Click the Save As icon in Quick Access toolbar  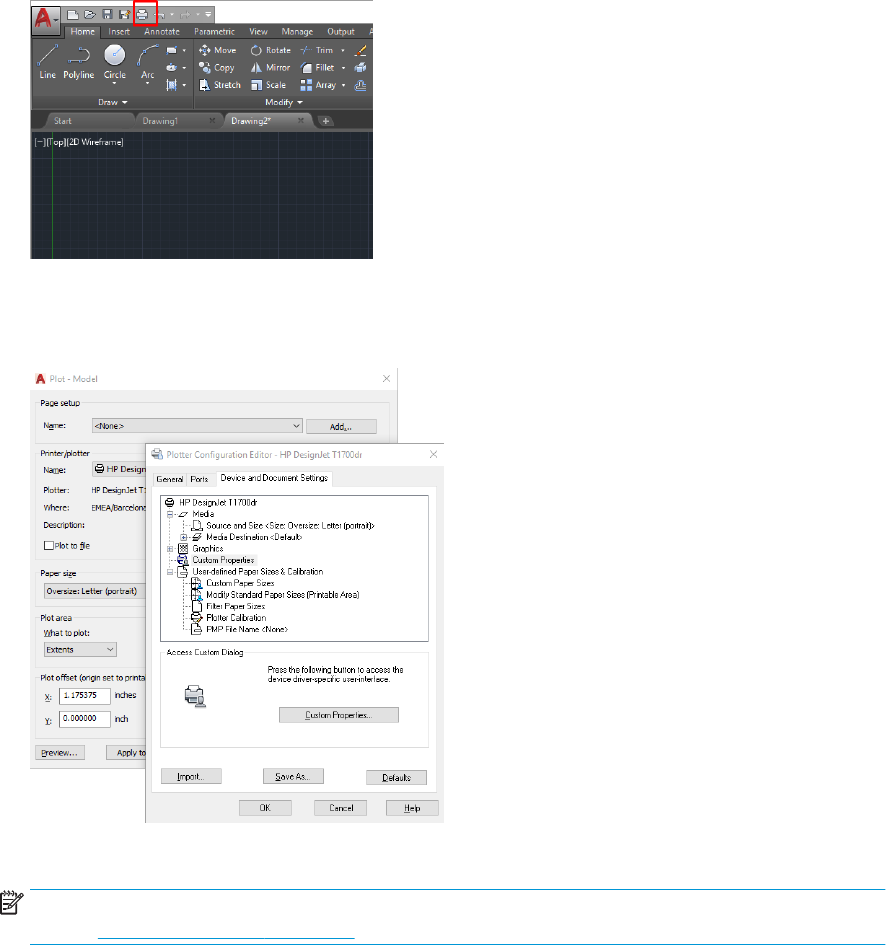pos(124,14)
